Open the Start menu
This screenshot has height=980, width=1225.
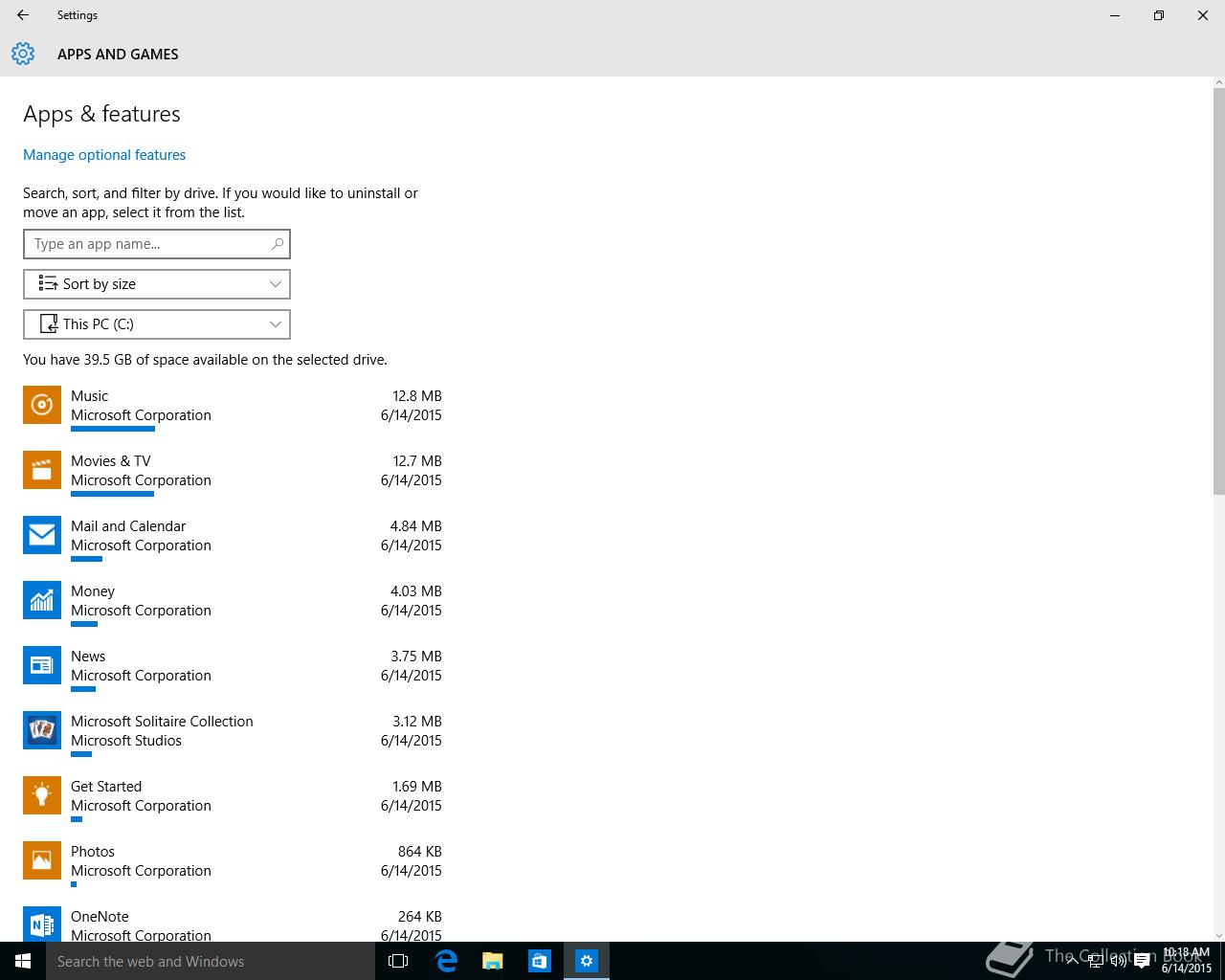23,961
